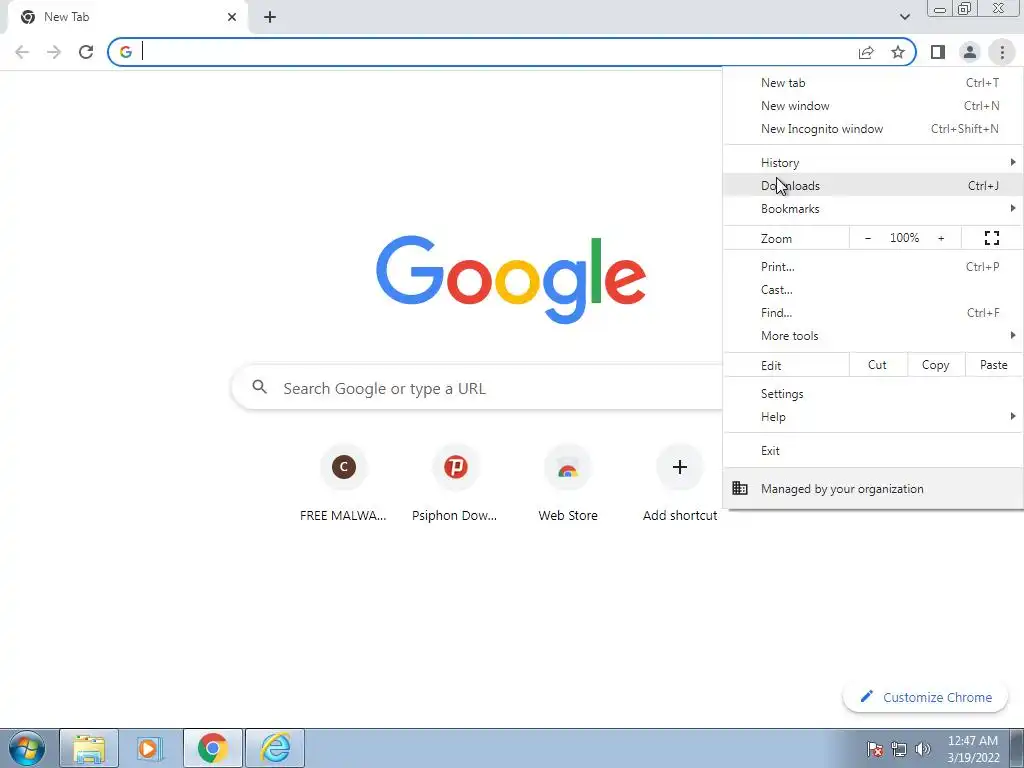
Task: Click the share page icon in address bar
Action: point(866,52)
